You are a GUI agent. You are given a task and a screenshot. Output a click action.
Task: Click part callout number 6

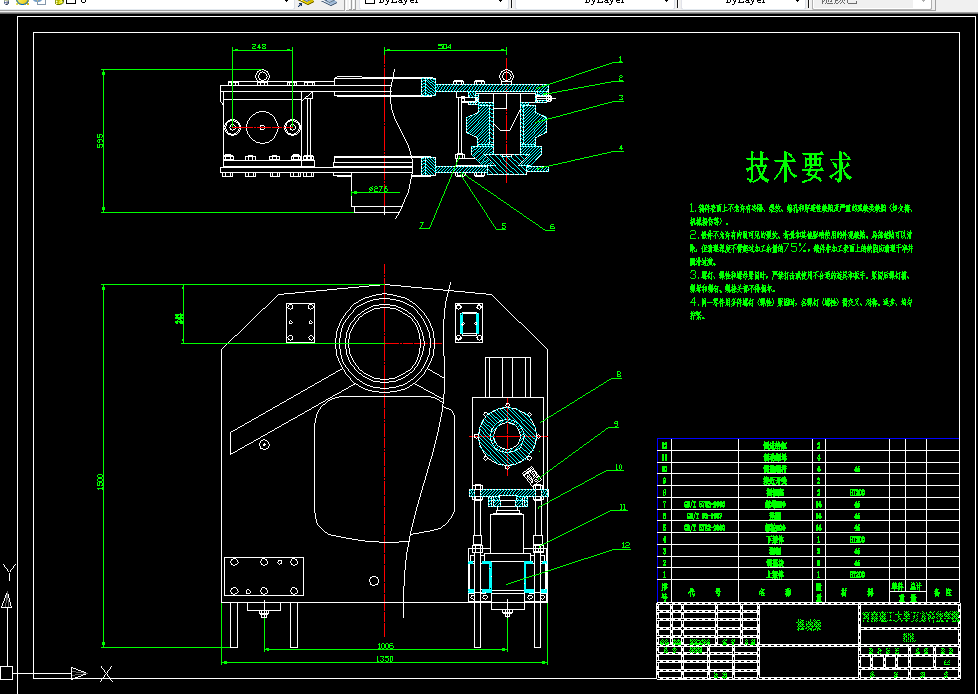(551, 227)
